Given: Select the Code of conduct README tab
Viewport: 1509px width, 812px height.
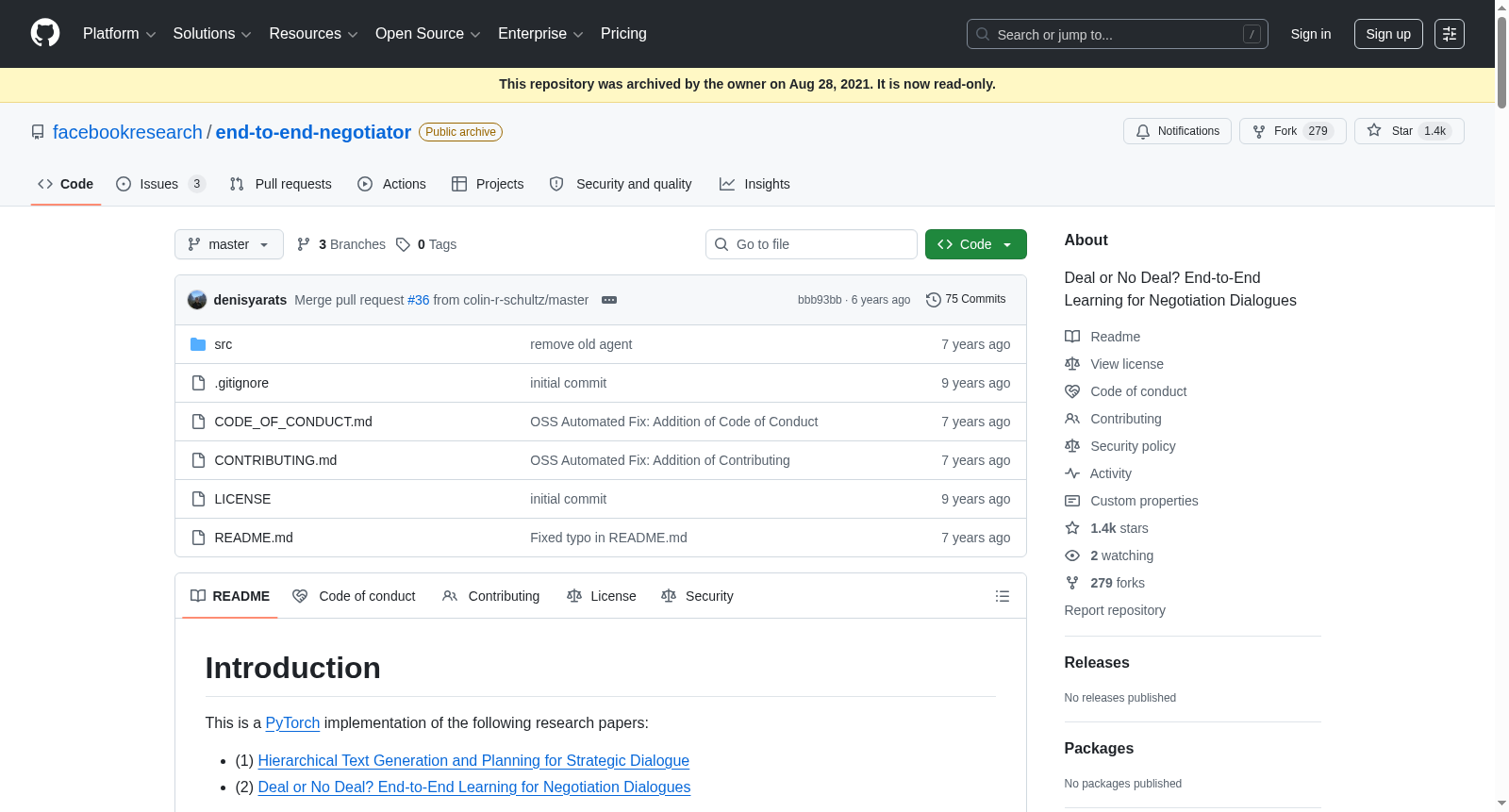Looking at the screenshot, I should [355, 596].
